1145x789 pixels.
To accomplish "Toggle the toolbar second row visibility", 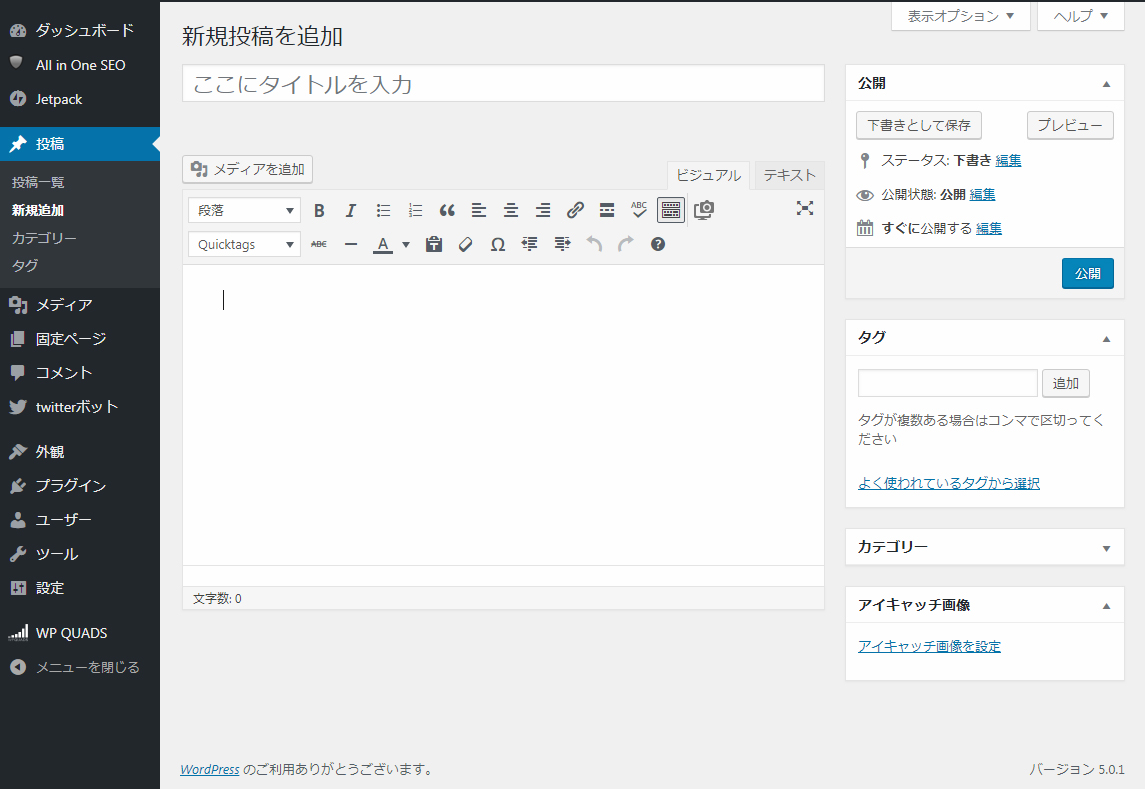I will tap(671, 210).
